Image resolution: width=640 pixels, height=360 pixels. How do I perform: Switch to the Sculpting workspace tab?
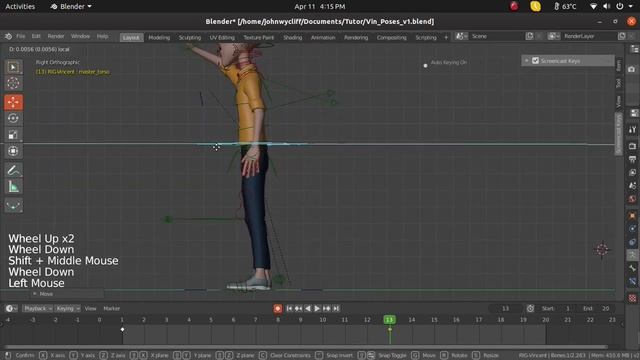click(x=190, y=38)
